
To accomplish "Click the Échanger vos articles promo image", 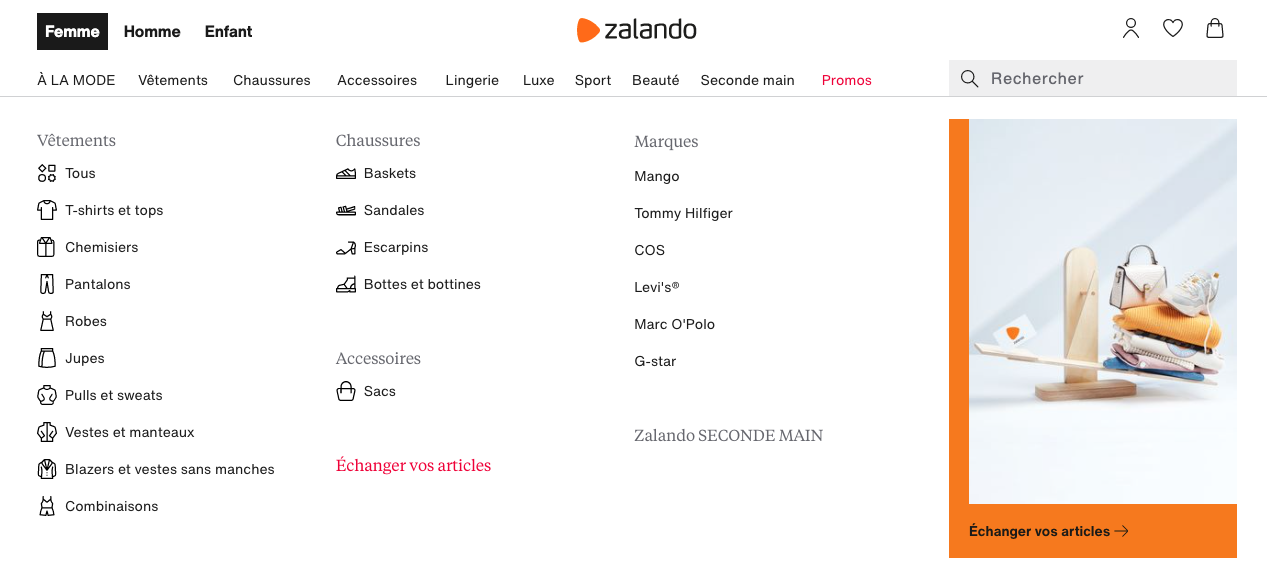I will (x=1103, y=311).
